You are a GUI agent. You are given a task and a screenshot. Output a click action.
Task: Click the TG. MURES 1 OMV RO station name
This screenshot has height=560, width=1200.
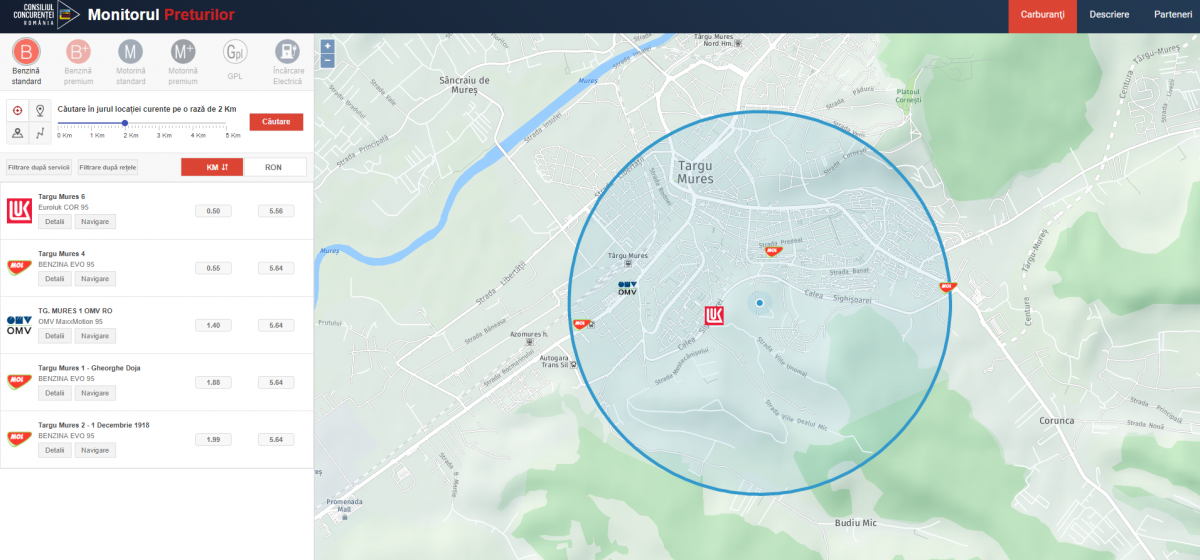75,311
